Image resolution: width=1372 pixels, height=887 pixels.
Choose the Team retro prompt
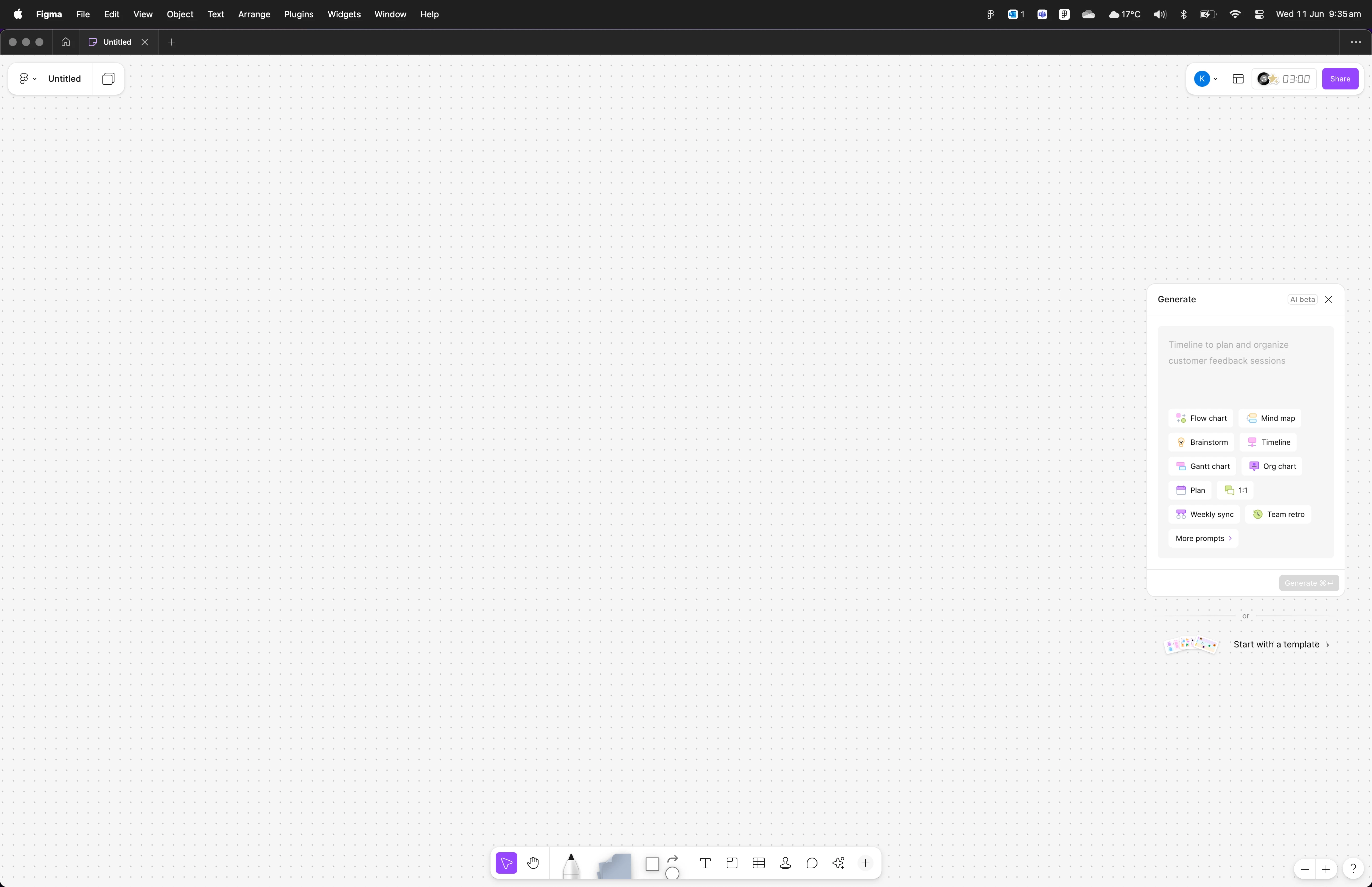[x=1278, y=514]
